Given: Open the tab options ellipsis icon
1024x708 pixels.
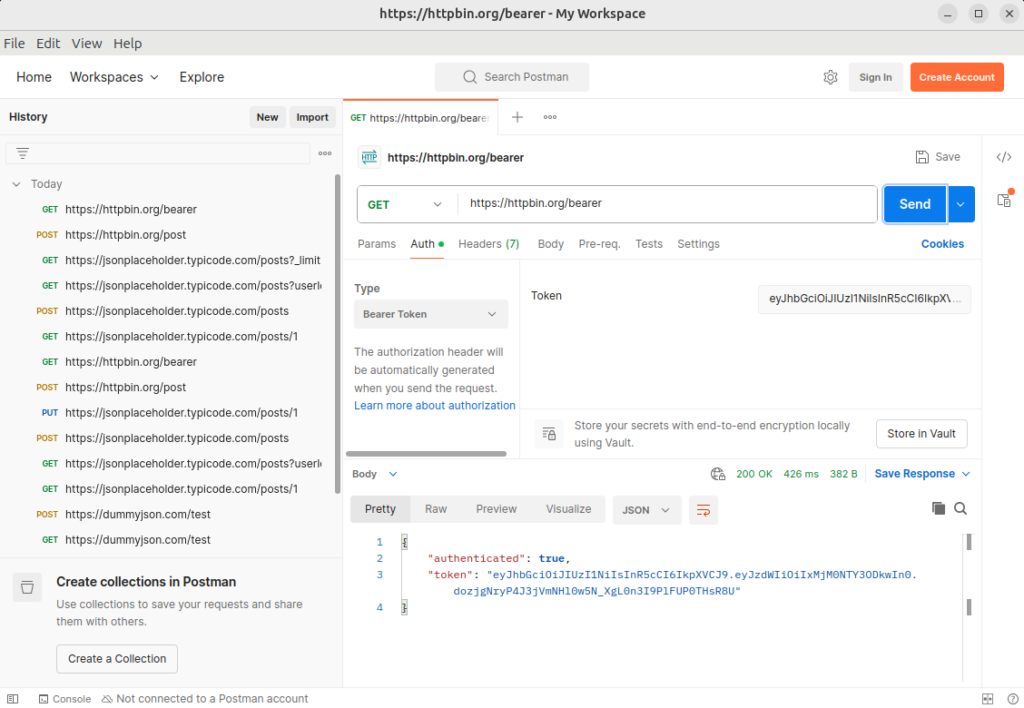Looking at the screenshot, I should point(550,117).
